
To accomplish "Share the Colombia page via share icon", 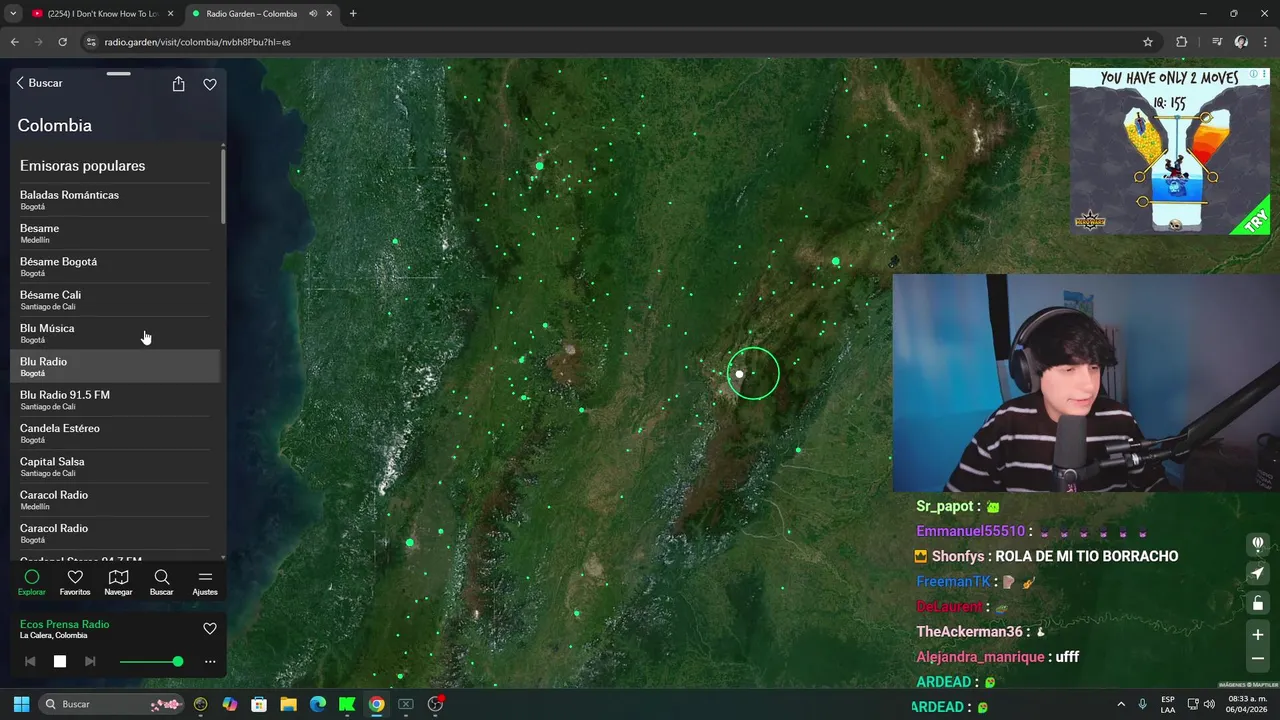I will pyautogui.click(x=178, y=84).
